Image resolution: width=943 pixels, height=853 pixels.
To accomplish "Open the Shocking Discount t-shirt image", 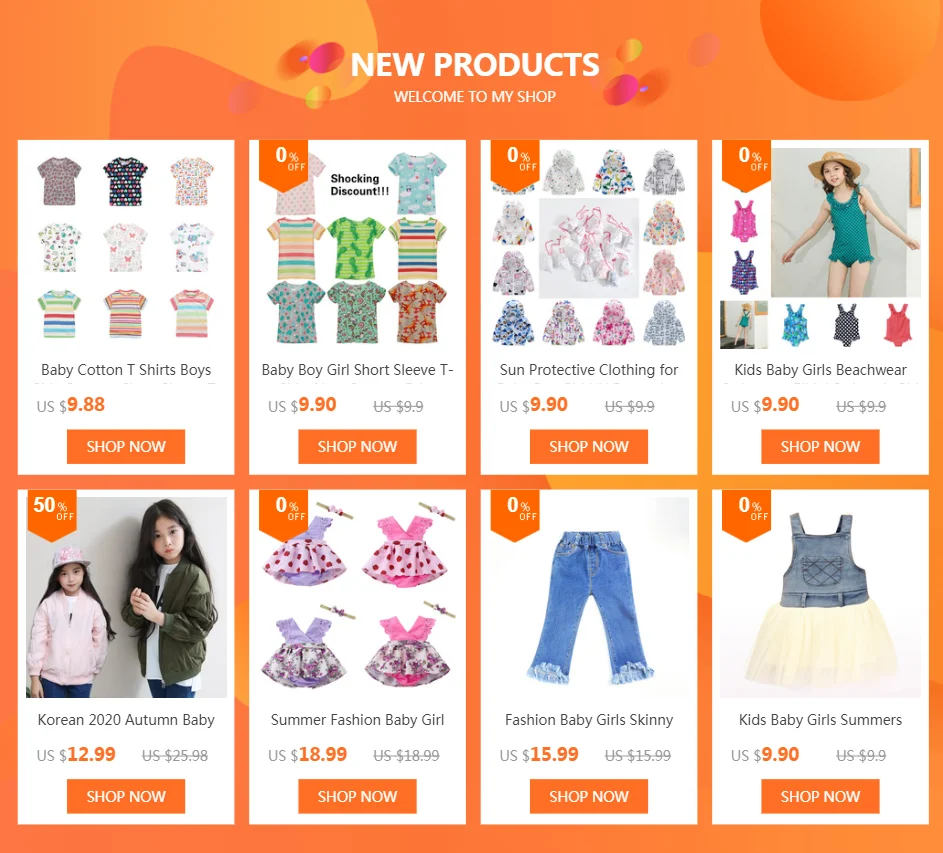I will tap(357, 247).
